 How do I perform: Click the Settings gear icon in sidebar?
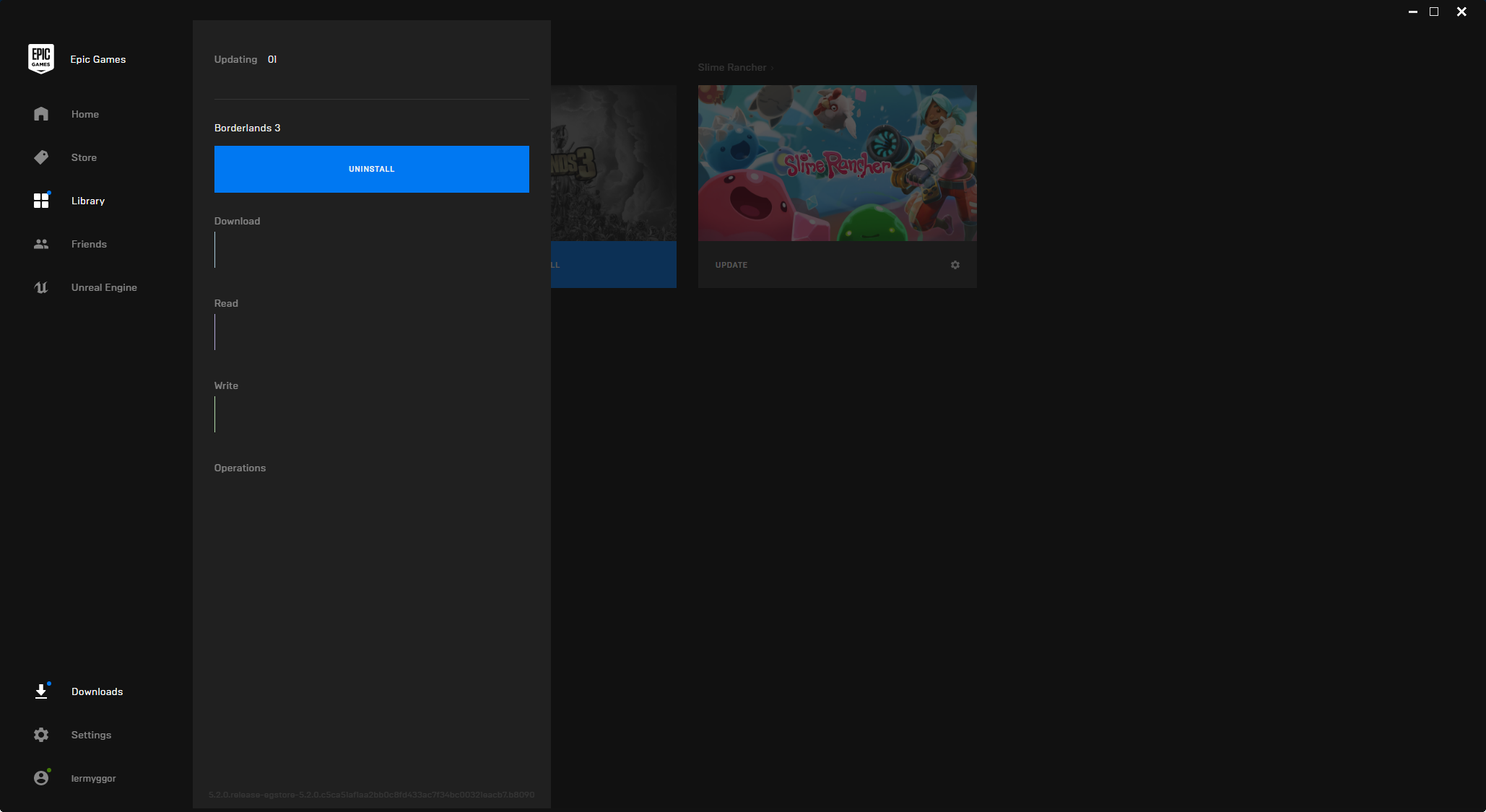(x=41, y=735)
